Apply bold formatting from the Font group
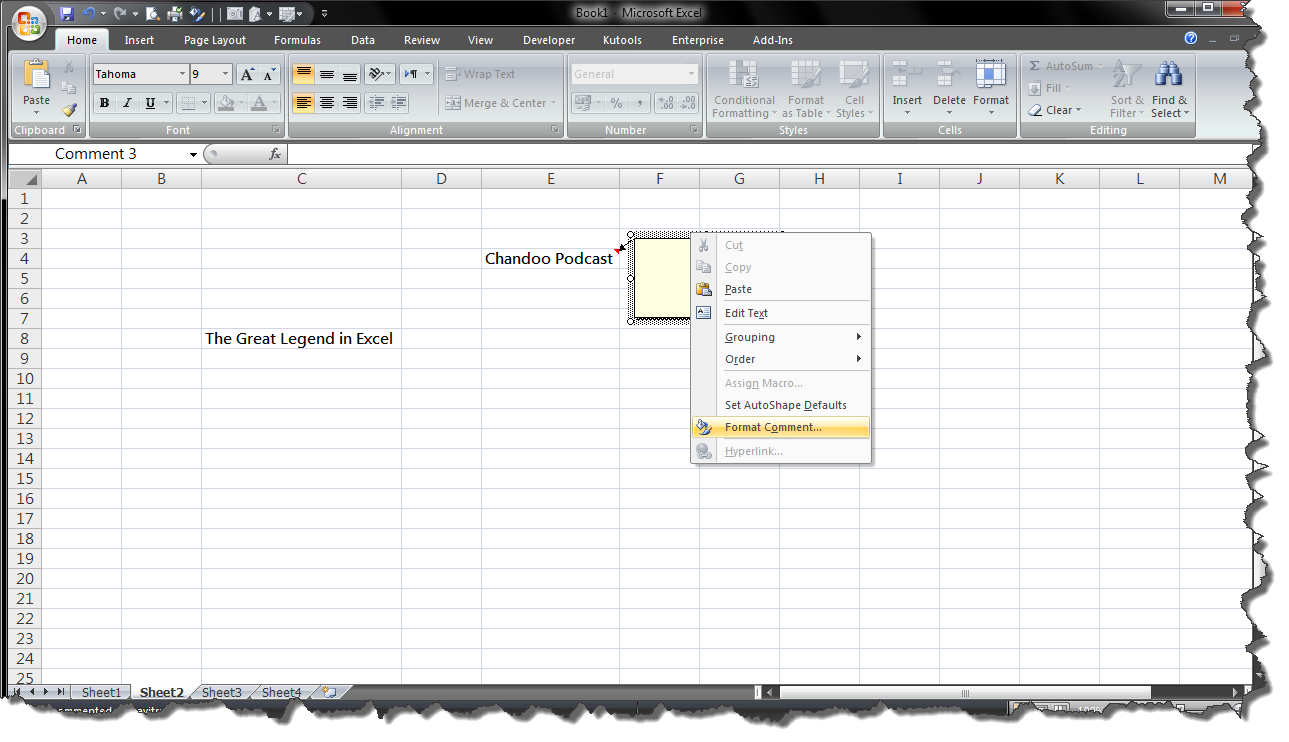This screenshot has width=1289, height=742. pos(103,103)
